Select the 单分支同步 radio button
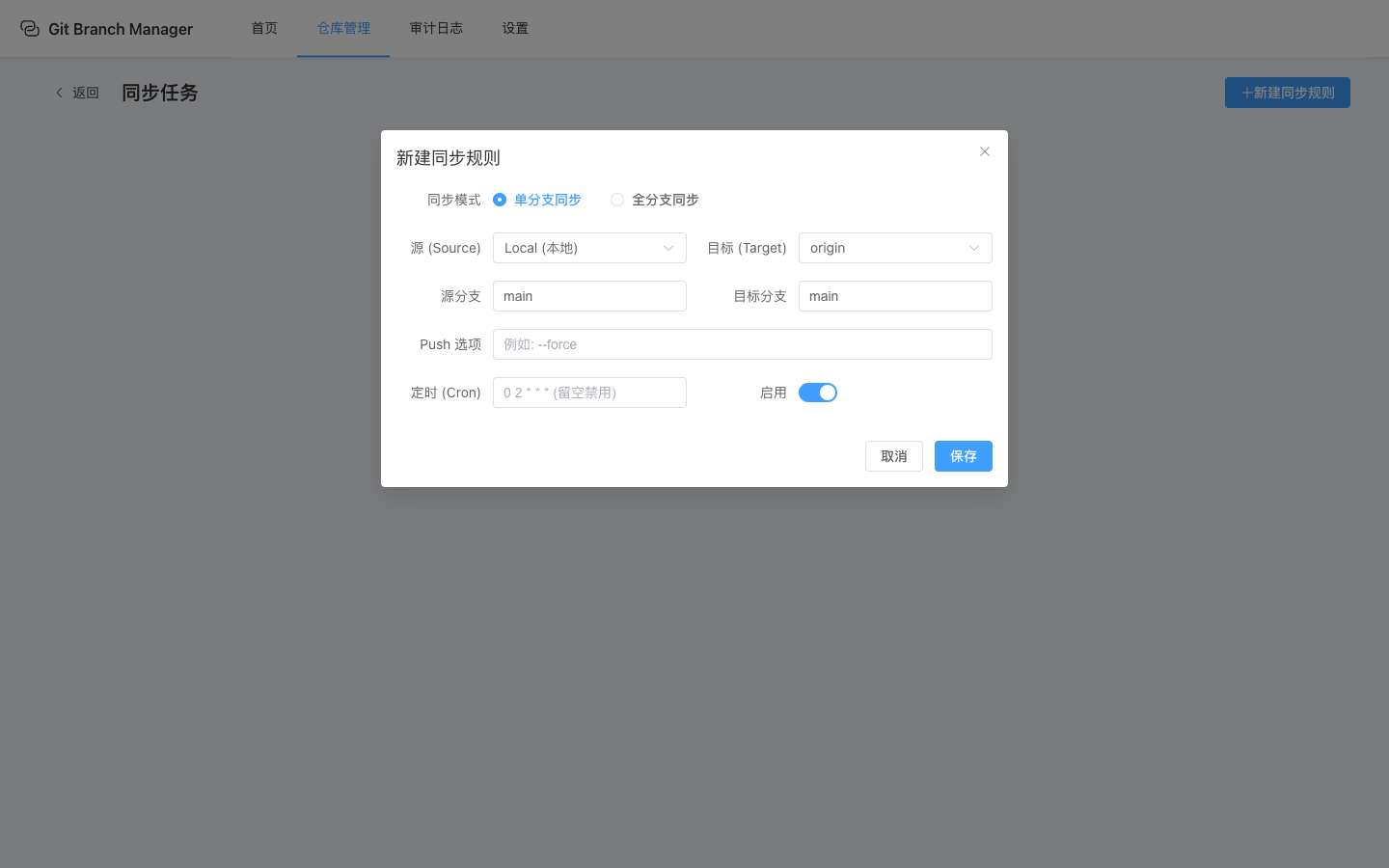 click(500, 200)
